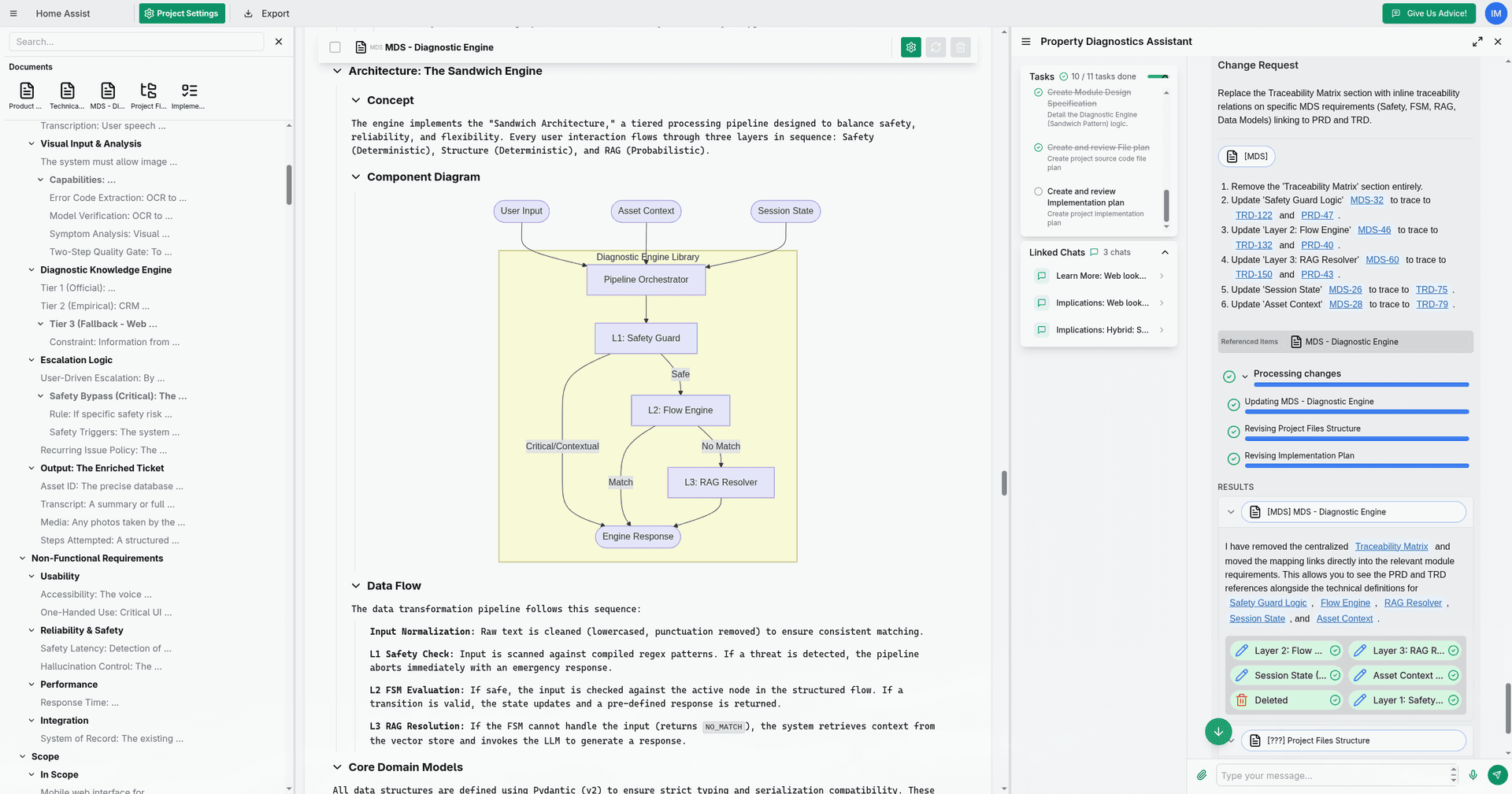
Task: Open the TRD-122 link
Action: tap(1253, 215)
